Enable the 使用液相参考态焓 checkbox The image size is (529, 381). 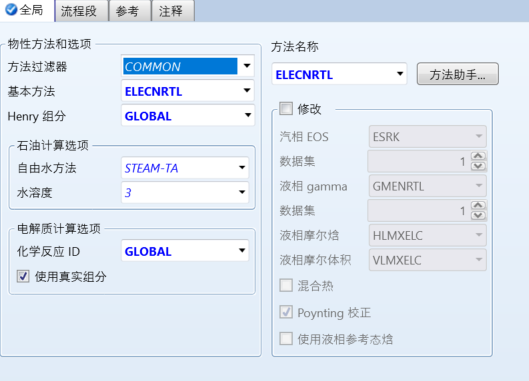tap(286, 338)
